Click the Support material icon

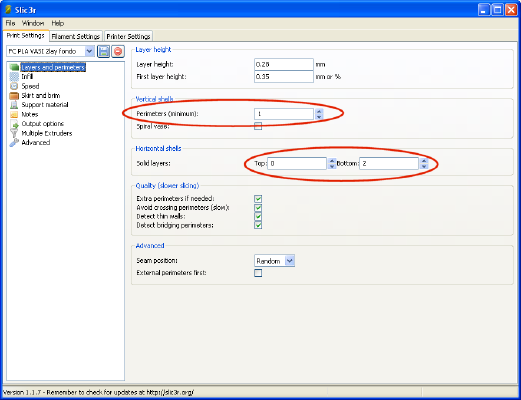[x=14, y=105]
